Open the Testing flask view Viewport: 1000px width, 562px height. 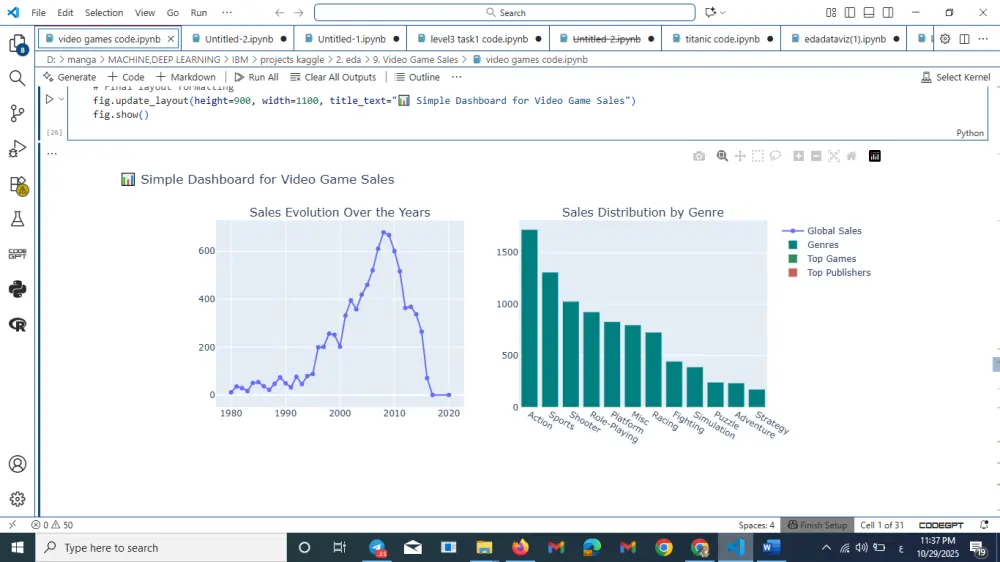[17, 219]
